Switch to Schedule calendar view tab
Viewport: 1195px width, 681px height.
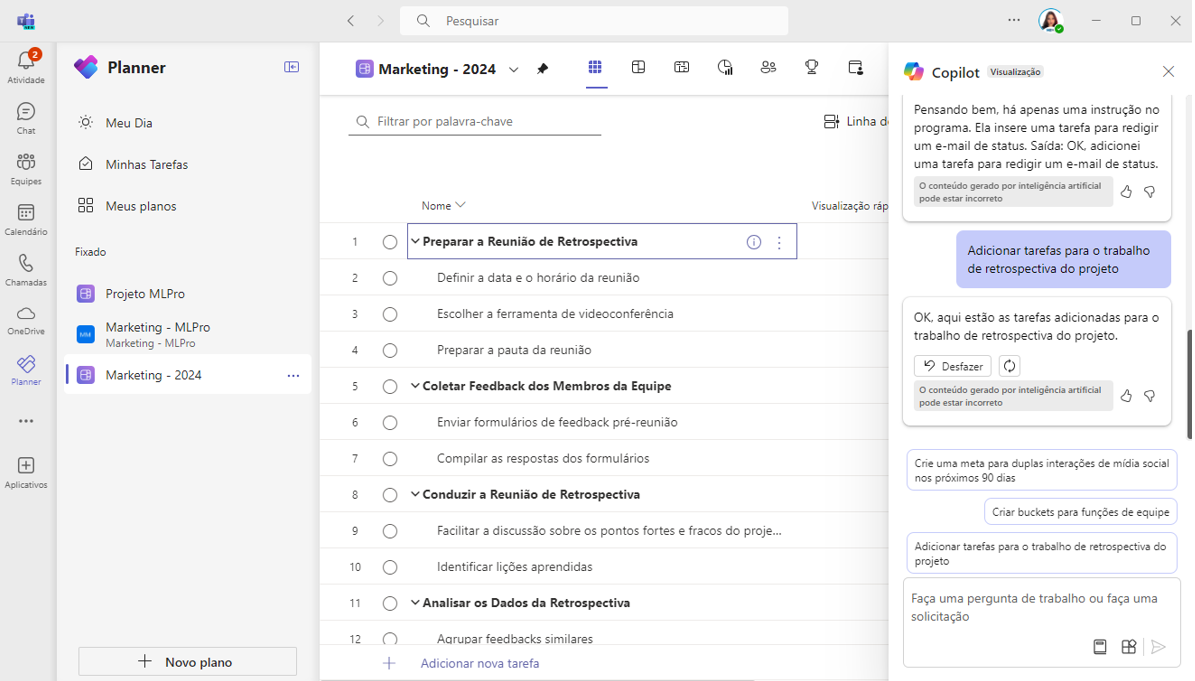coord(682,68)
